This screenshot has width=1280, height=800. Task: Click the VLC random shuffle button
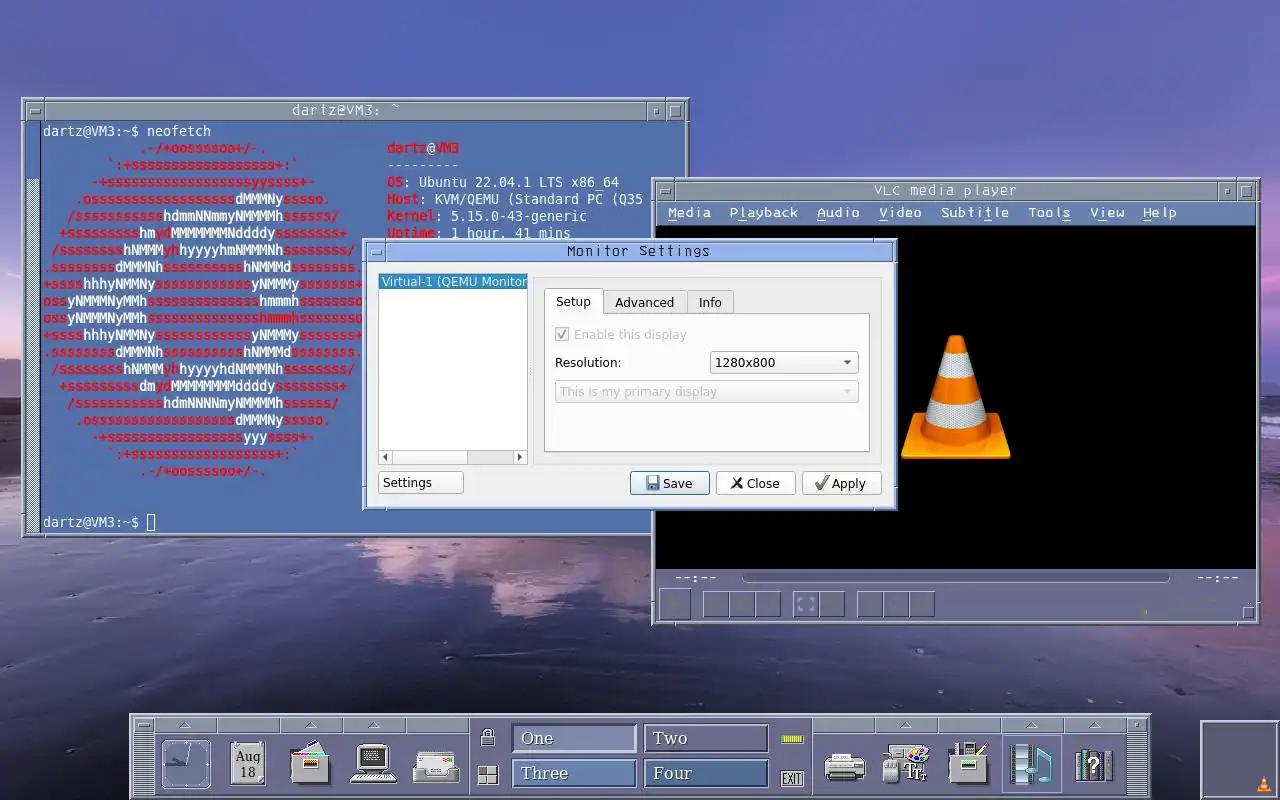pyautogui.click(x=922, y=604)
